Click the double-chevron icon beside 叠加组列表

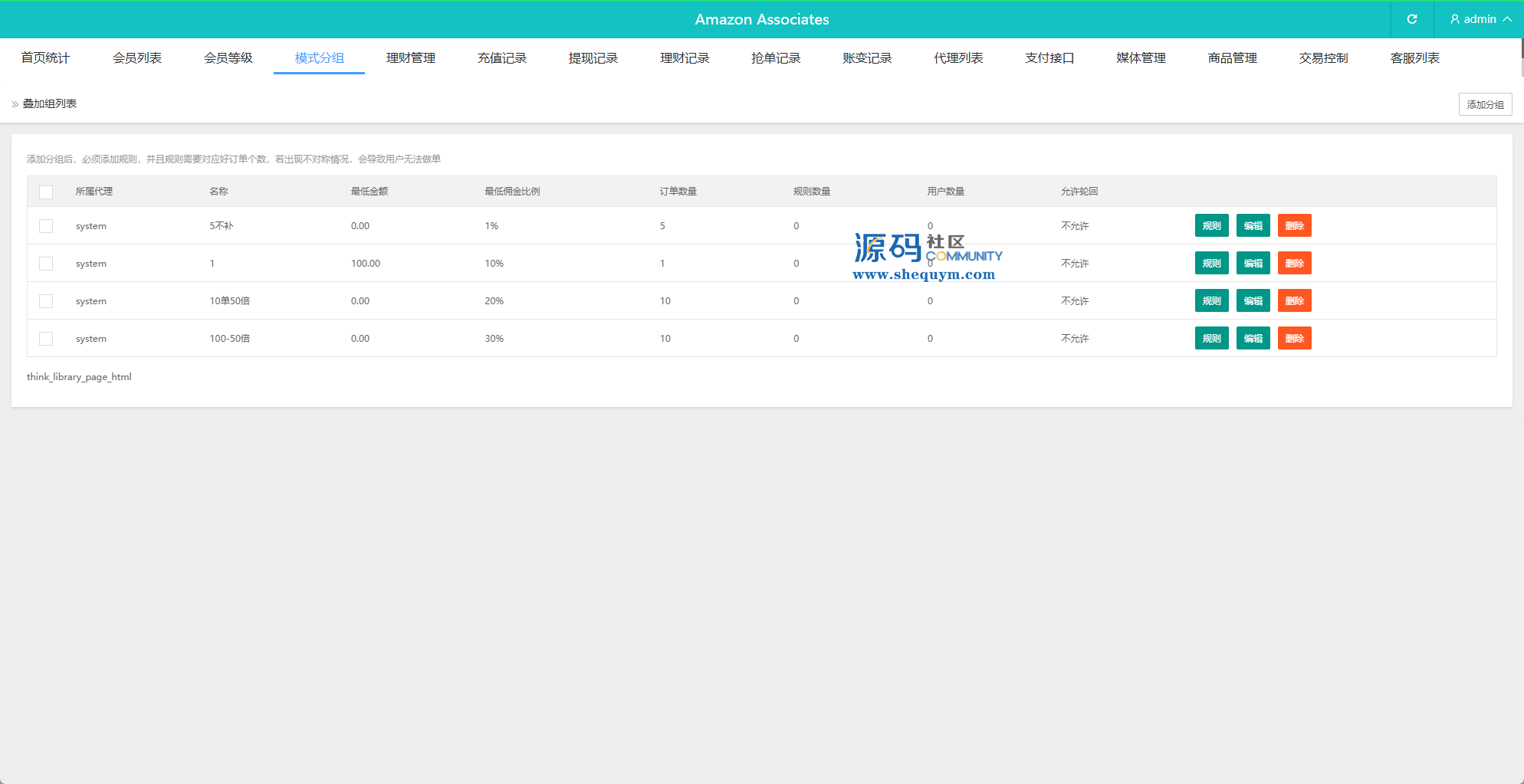pyautogui.click(x=15, y=104)
